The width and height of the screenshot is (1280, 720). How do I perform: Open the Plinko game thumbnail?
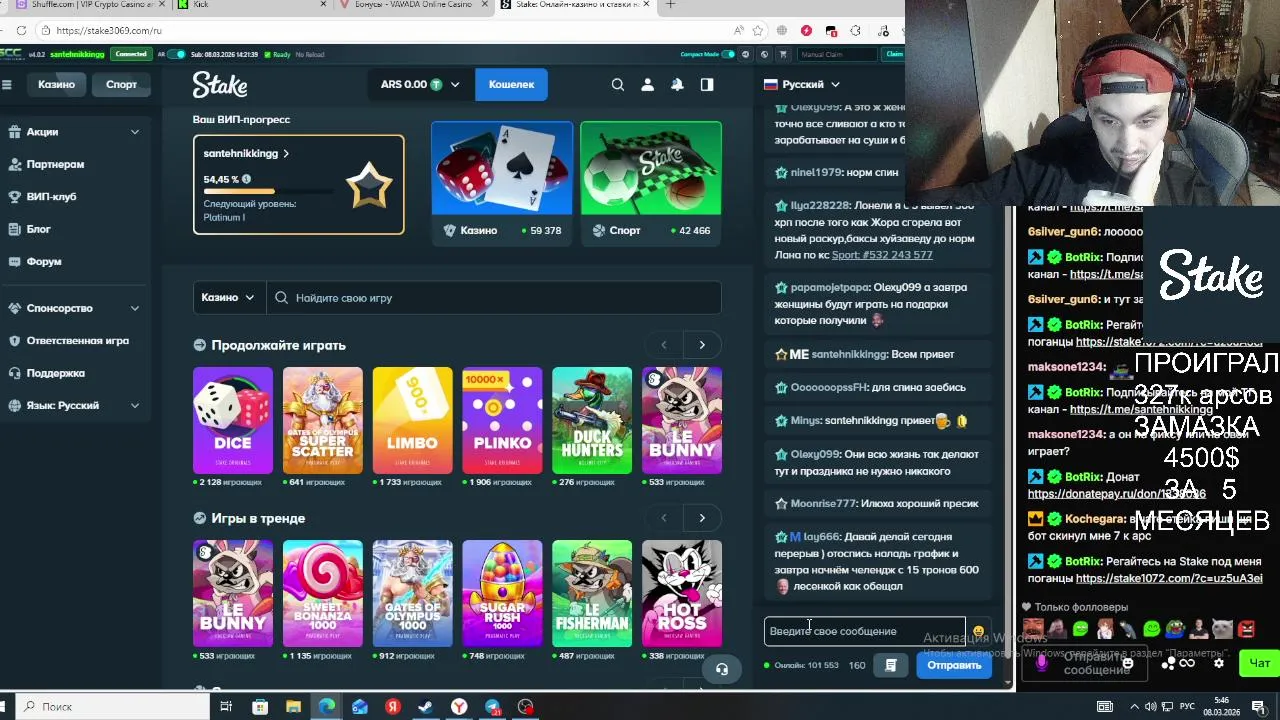[x=502, y=420]
